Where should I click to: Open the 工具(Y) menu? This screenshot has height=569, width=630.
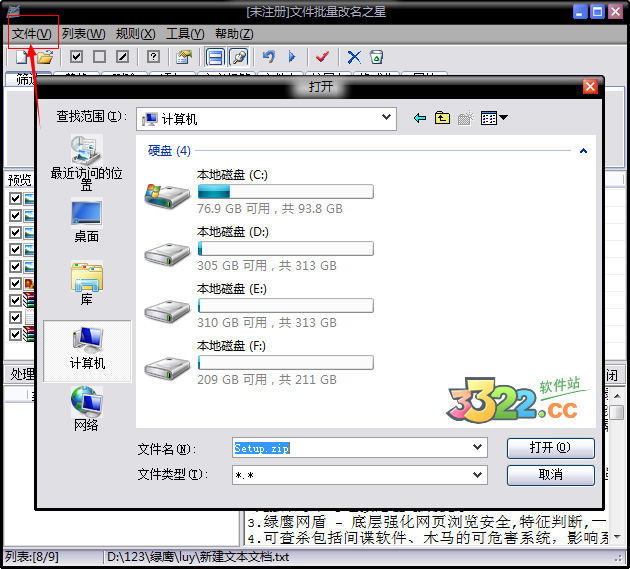[185, 34]
